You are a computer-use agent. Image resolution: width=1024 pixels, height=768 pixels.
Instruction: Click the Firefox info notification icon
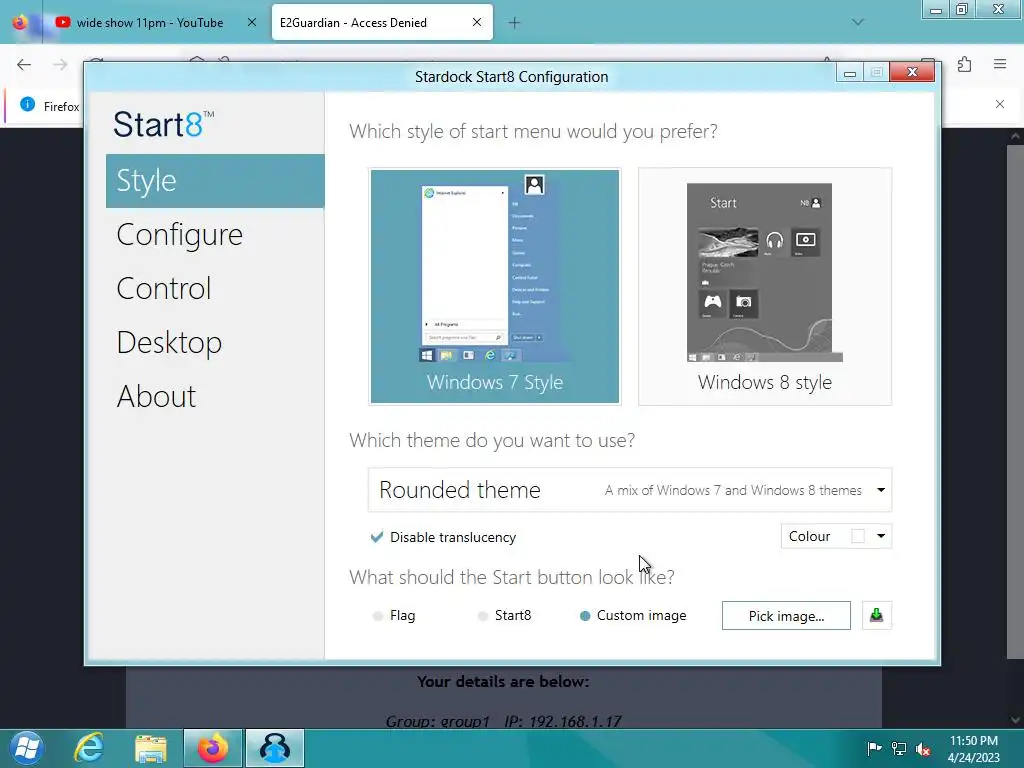coord(27,104)
